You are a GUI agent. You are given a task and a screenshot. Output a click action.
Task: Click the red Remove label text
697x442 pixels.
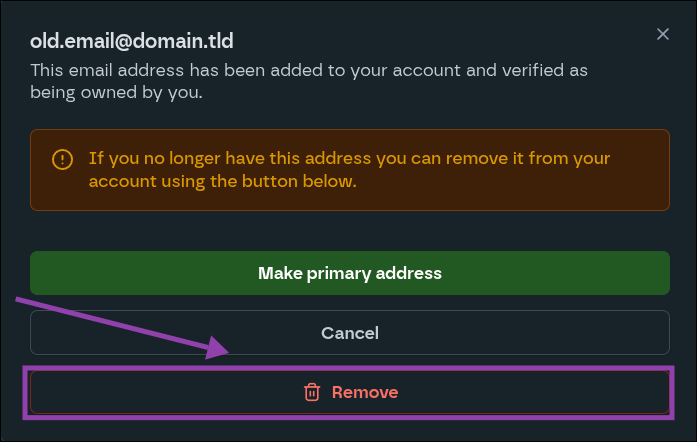pyautogui.click(x=365, y=392)
